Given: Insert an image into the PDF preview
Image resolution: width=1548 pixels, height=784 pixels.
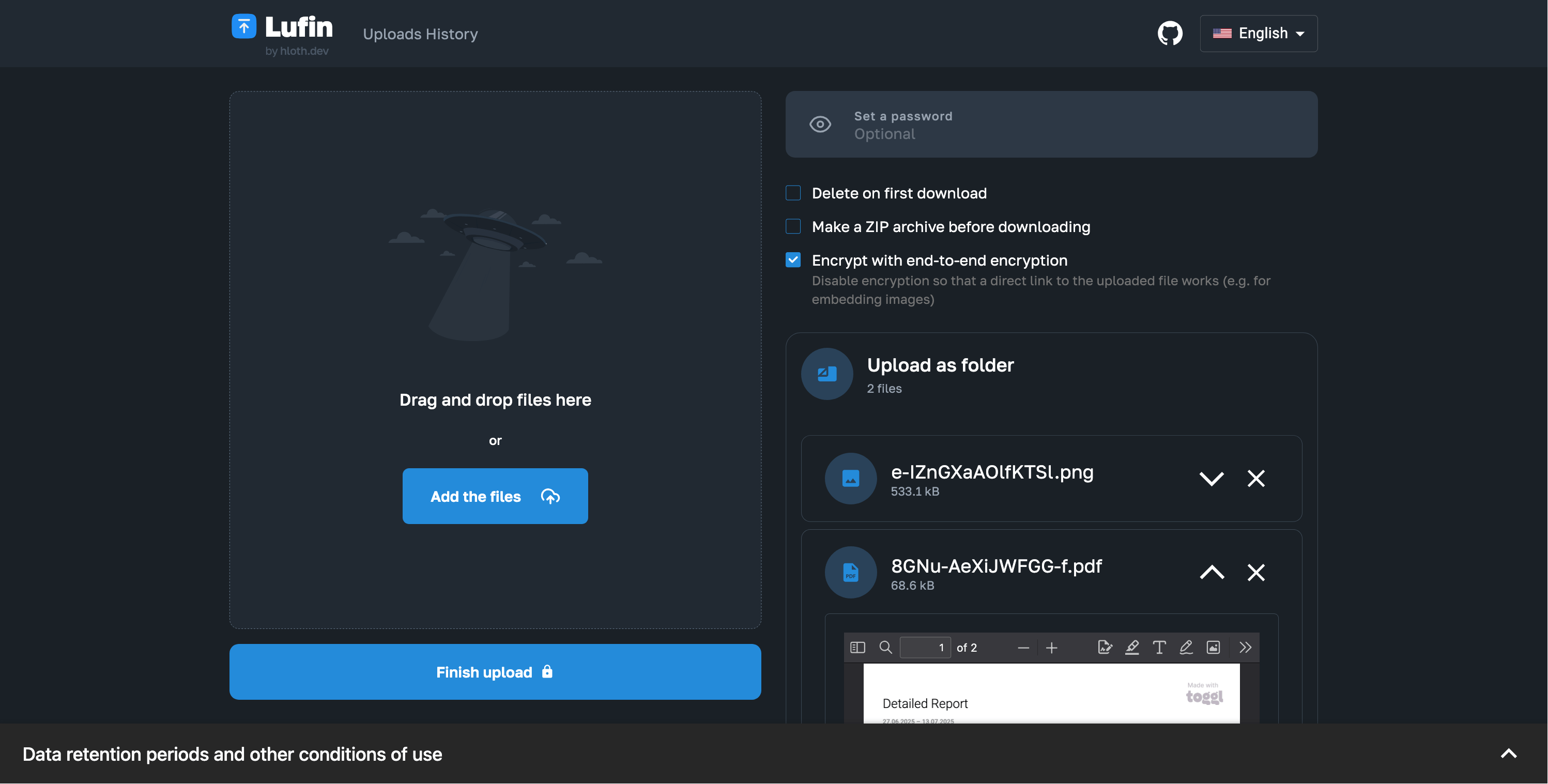Looking at the screenshot, I should pyautogui.click(x=1213, y=647).
